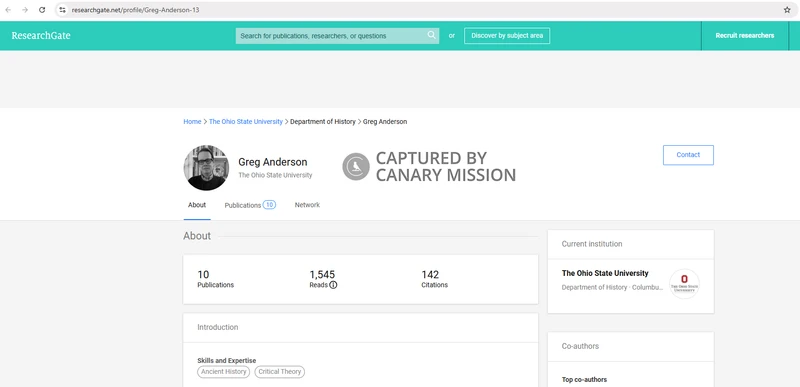Open the ResearchGate logo homepage
The width and height of the screenshot is (800, 387).
[41, 36]
